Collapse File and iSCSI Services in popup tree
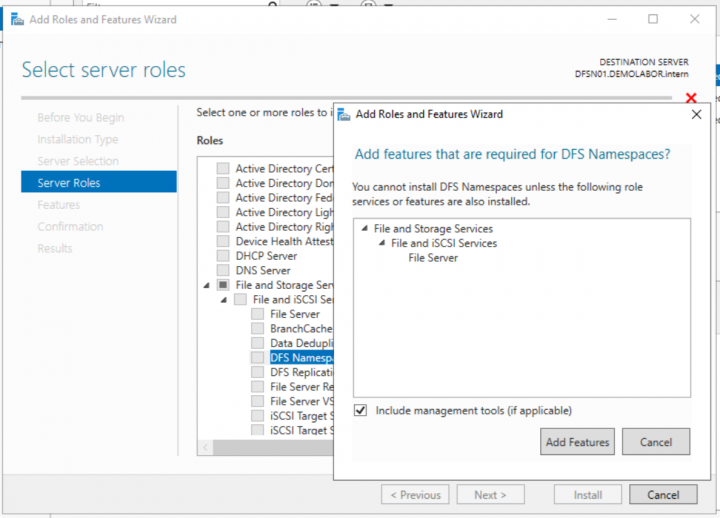 coord(381,243)
